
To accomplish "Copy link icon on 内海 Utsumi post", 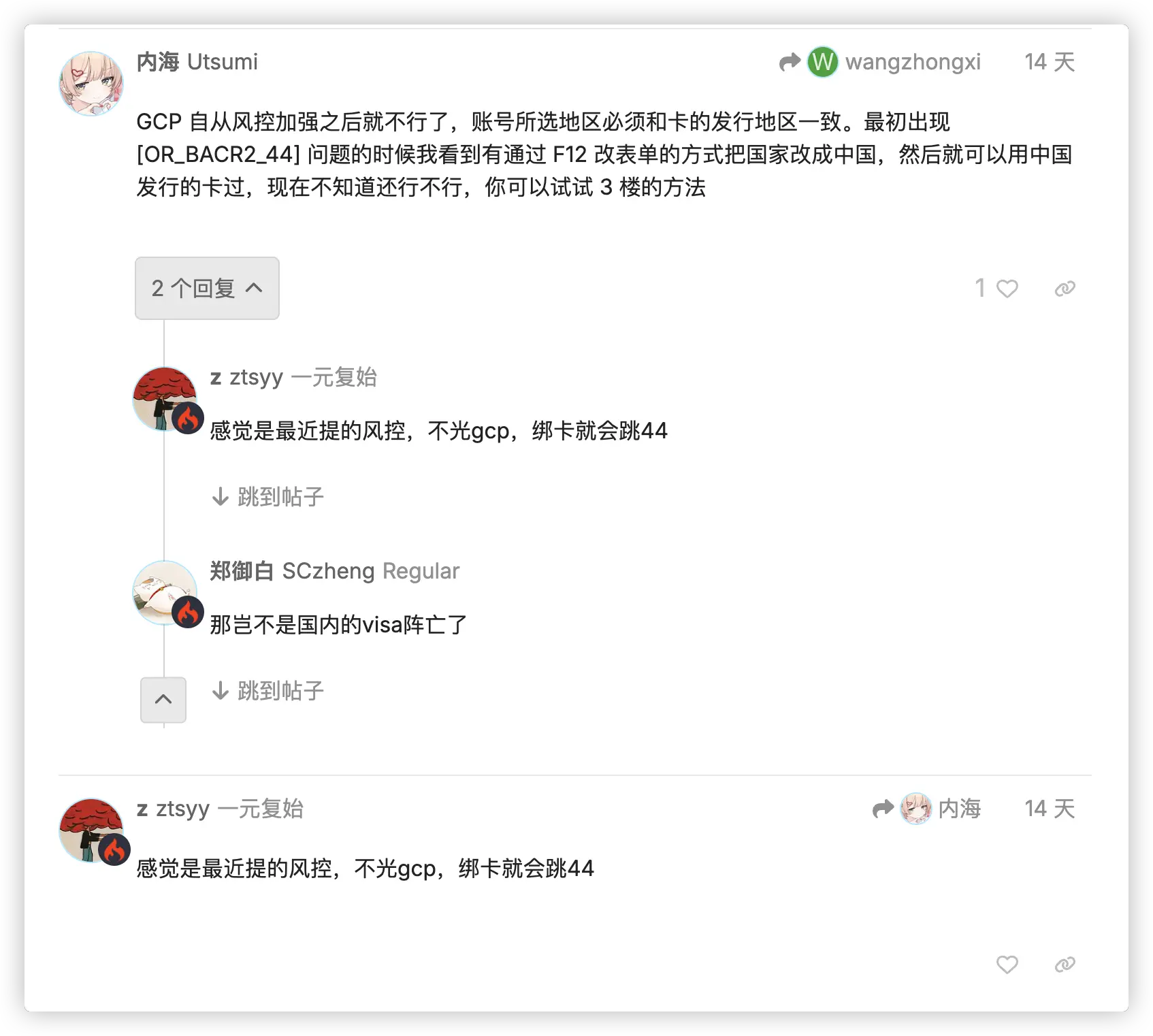I will tap(1065, 289).
